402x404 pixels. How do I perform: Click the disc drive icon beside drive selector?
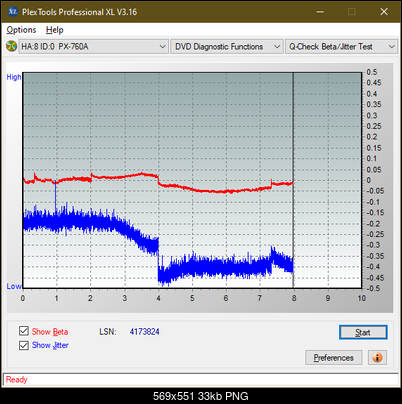click(x=12, y=46)
